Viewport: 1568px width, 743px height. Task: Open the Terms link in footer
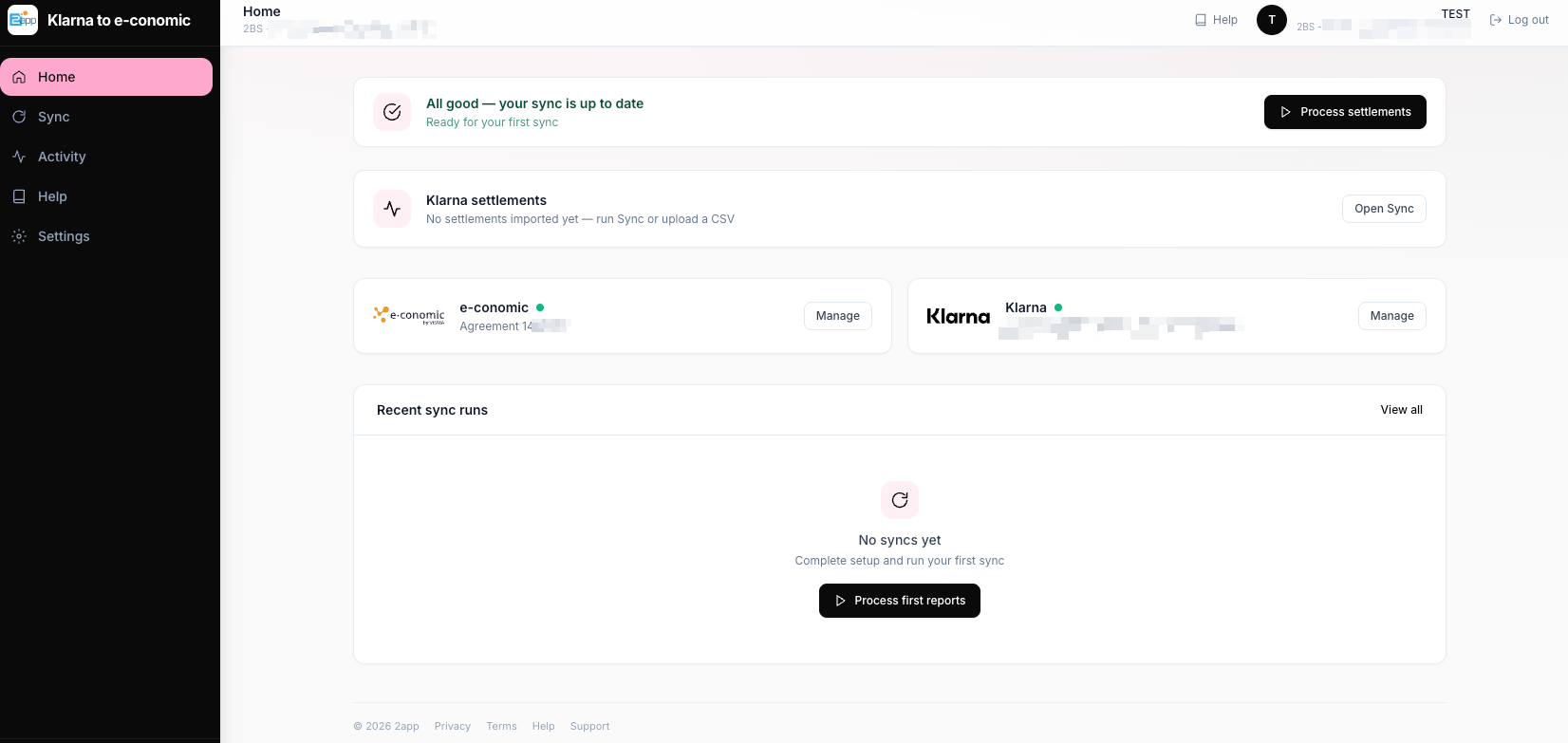click(502, 727)
